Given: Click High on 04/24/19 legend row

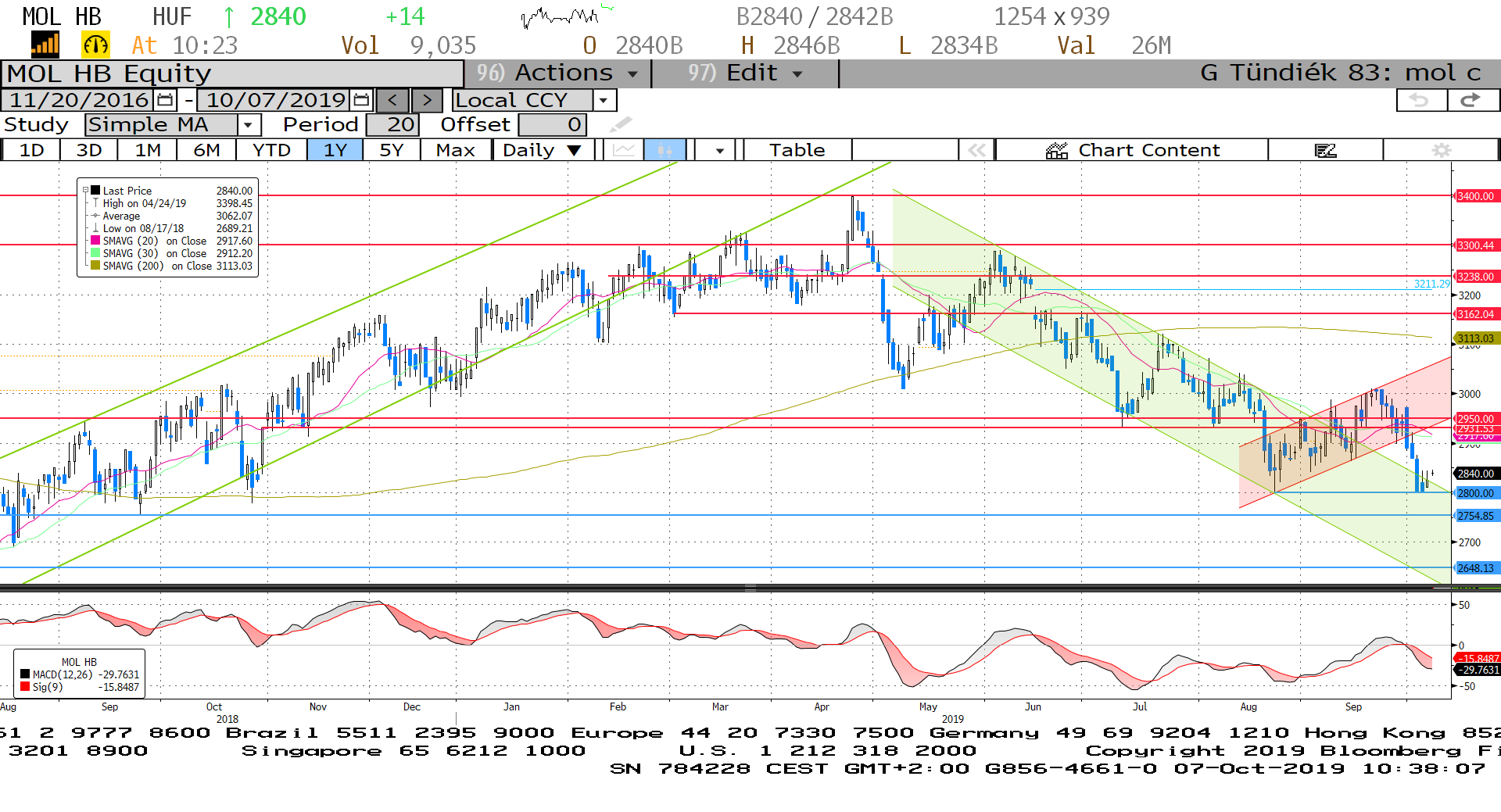Looking at the screenshot, I should click(172, 203).
